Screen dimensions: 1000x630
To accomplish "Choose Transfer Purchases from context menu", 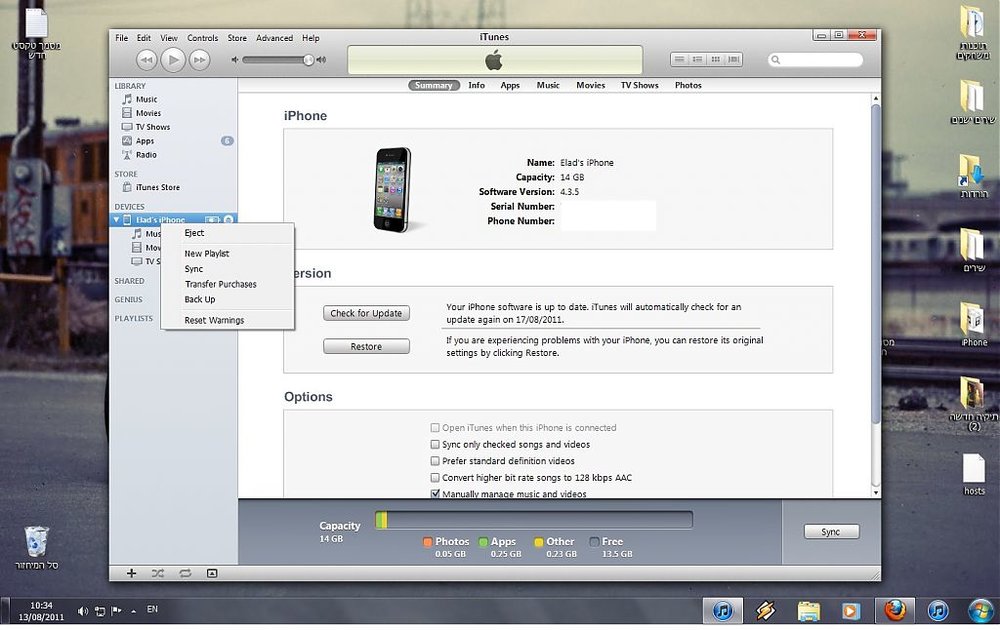I will pyautogui.click(x=221, y=284).
